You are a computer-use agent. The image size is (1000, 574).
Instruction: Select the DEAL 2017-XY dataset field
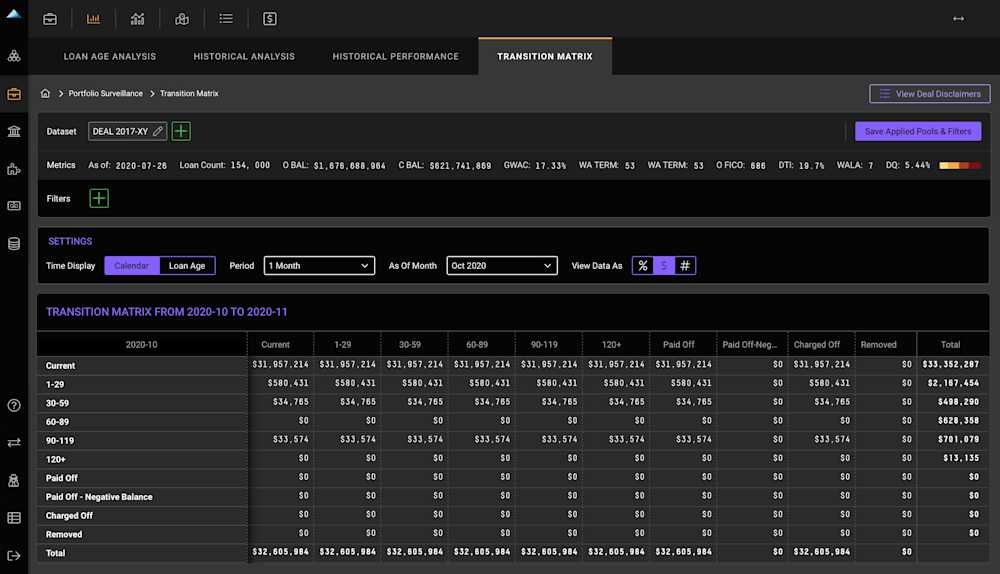[x=127, y=131]
